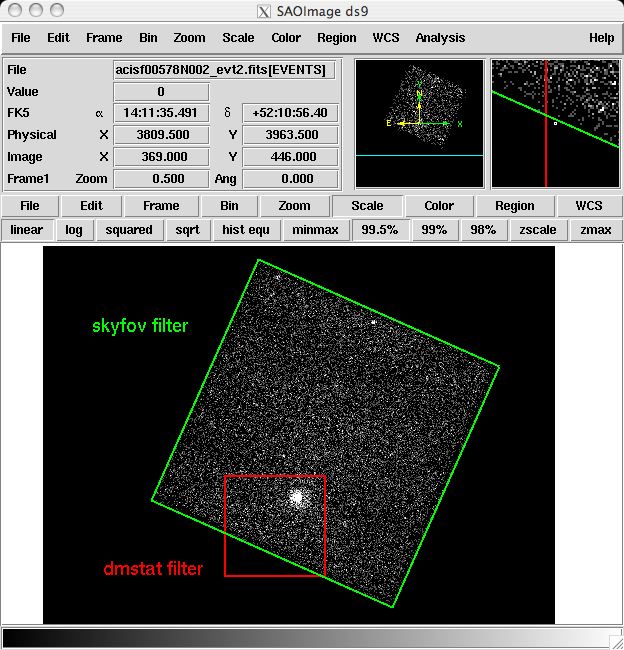Switch to the Bin button bar tab

coord(230,206)
